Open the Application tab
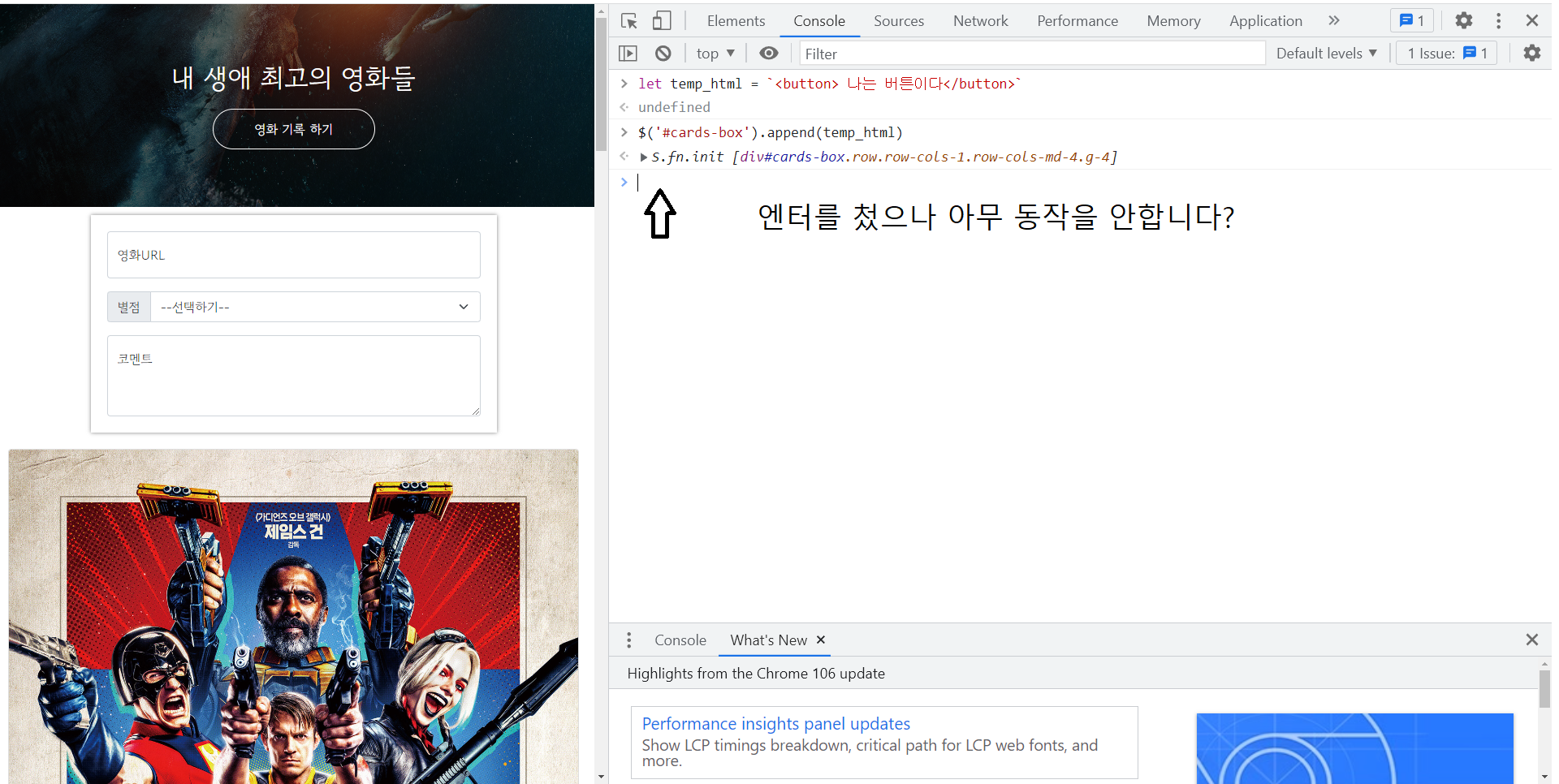 coord(1265,21)
